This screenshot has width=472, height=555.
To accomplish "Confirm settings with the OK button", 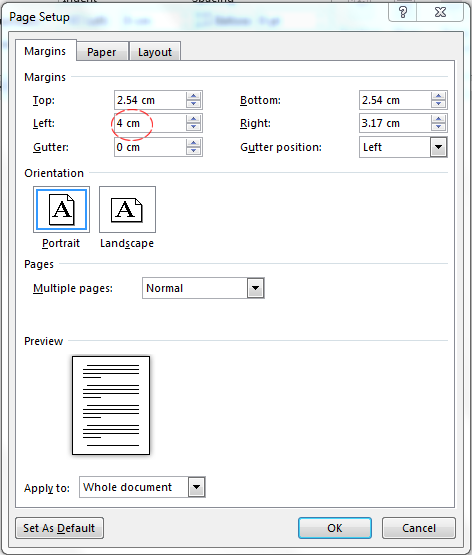I will 335,528.
